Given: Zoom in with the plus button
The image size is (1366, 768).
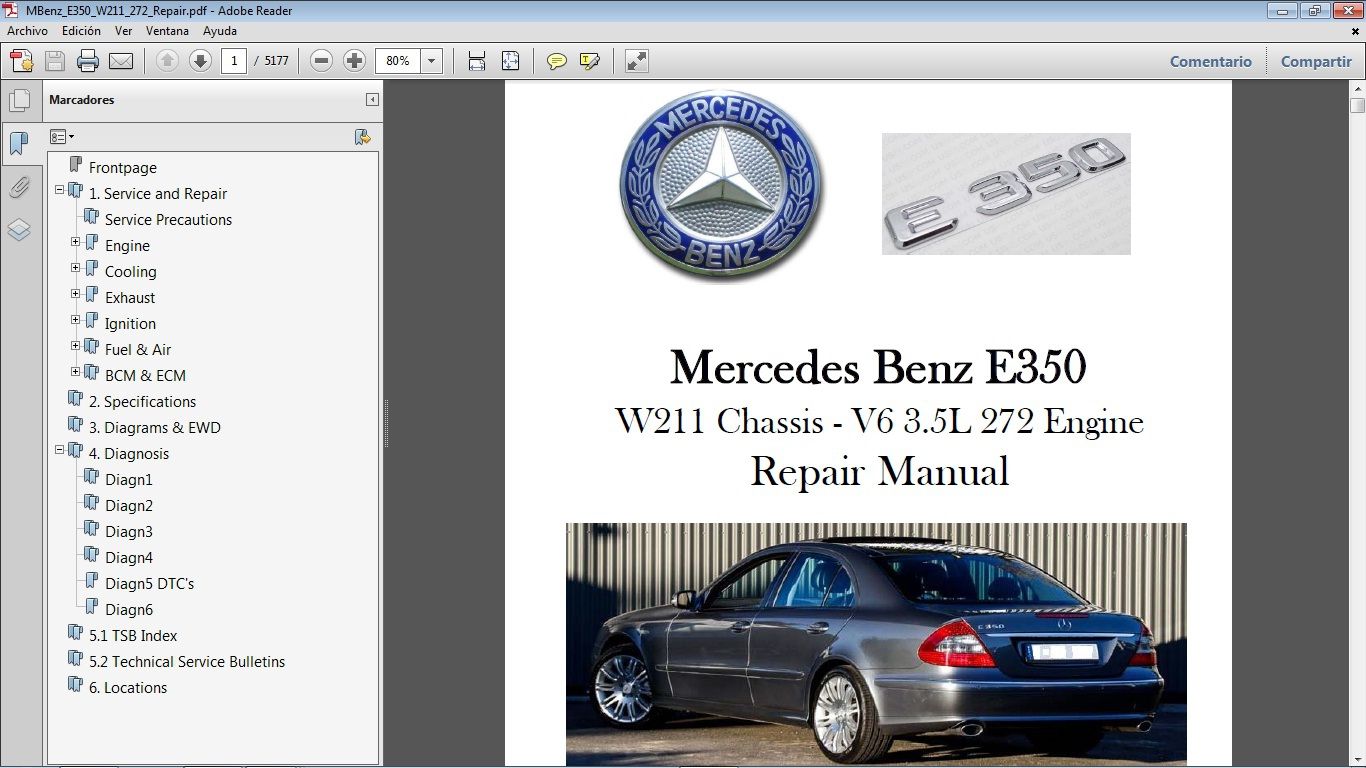Looking at the screenshot, I should [355, 60].
